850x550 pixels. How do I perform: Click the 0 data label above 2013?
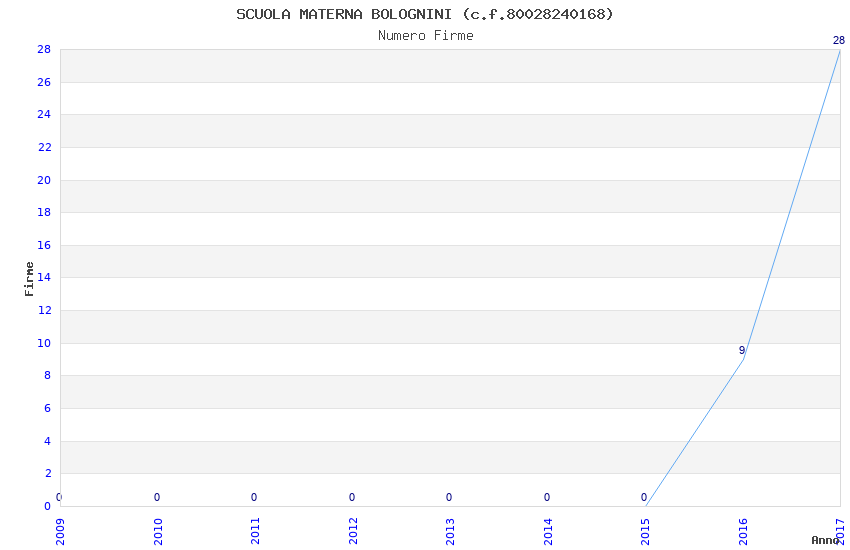point(449,497)
